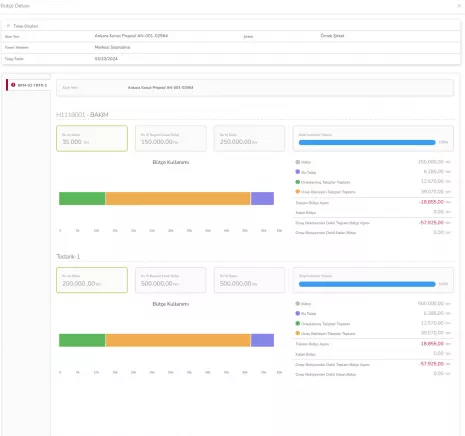Screen dimensions: 465x436
Task: Click the red warning icon on BKM-03-TBTR-1
Action: tap(13, 85)
